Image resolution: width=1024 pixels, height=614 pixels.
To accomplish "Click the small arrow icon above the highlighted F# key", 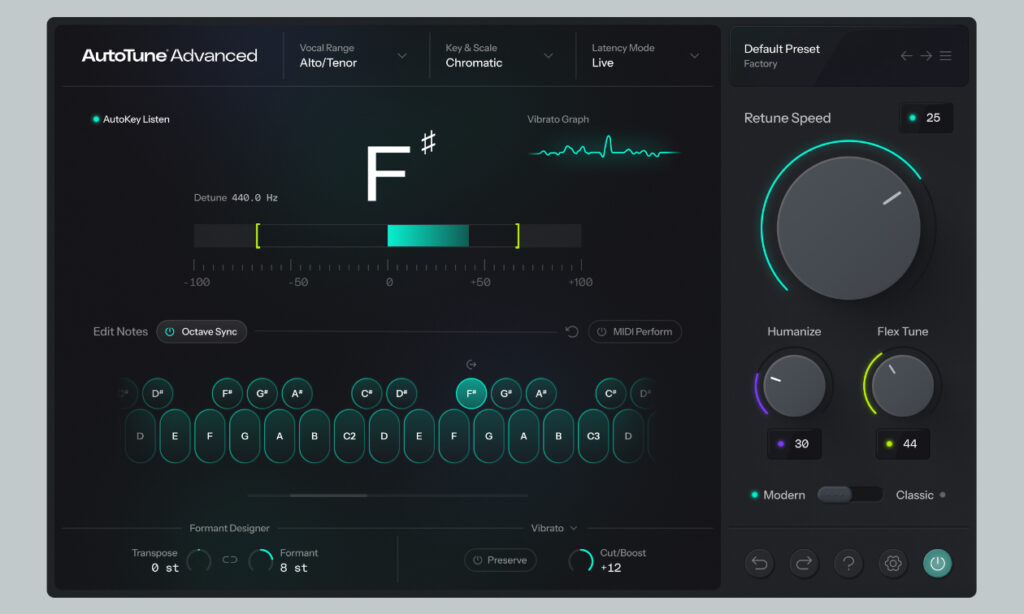I will click(471, 364).
